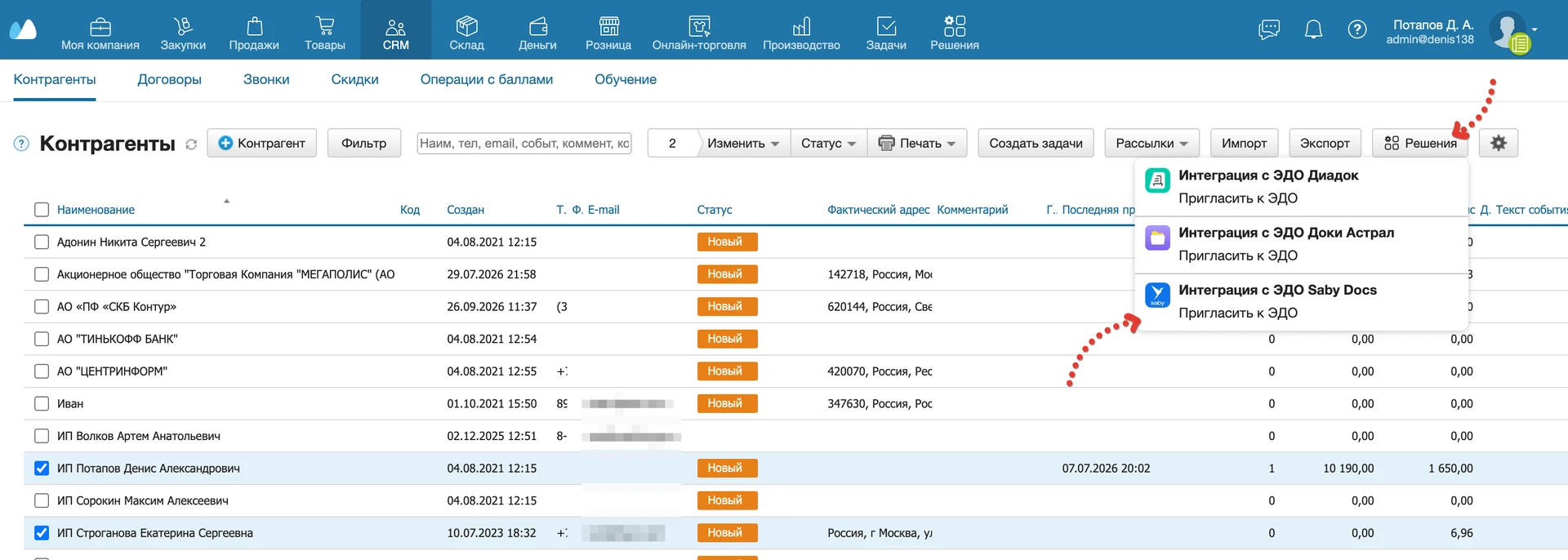Open the Моя компания section icon
Viewport: 1568px width, 560px height.
pyautogui.click(x=100, y=28)
